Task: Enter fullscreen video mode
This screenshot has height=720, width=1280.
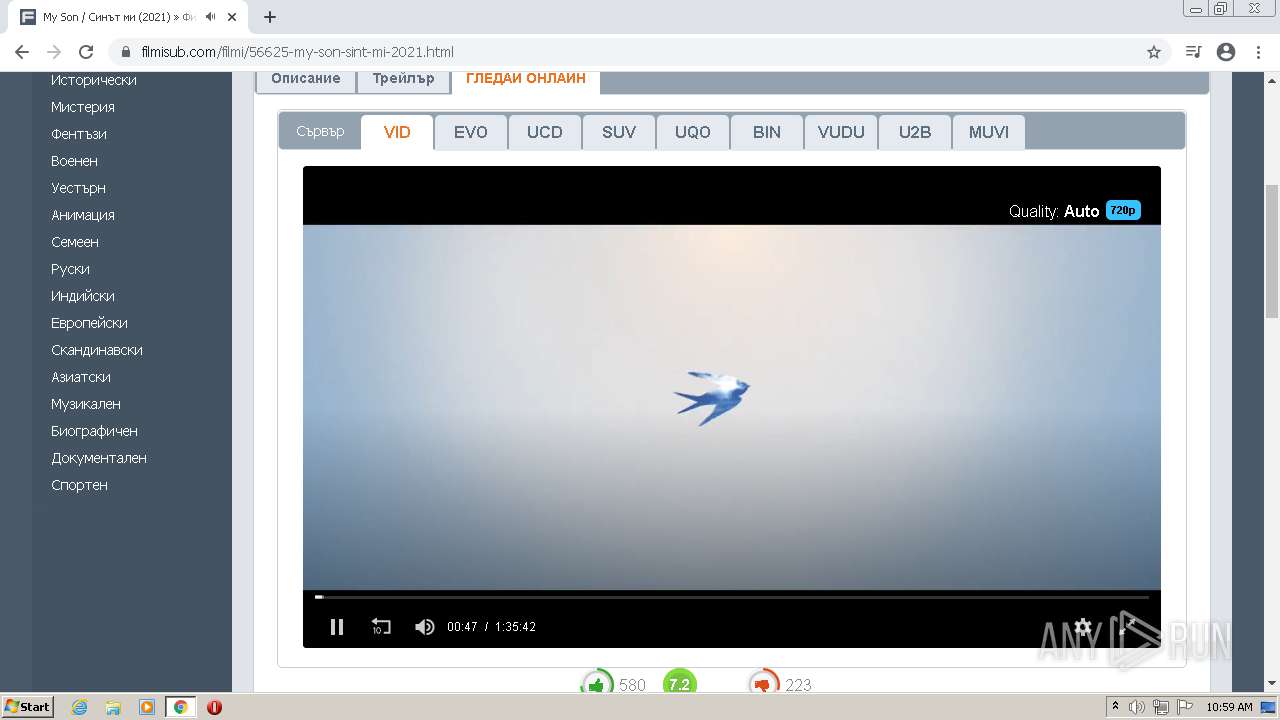Action: 1126,627
